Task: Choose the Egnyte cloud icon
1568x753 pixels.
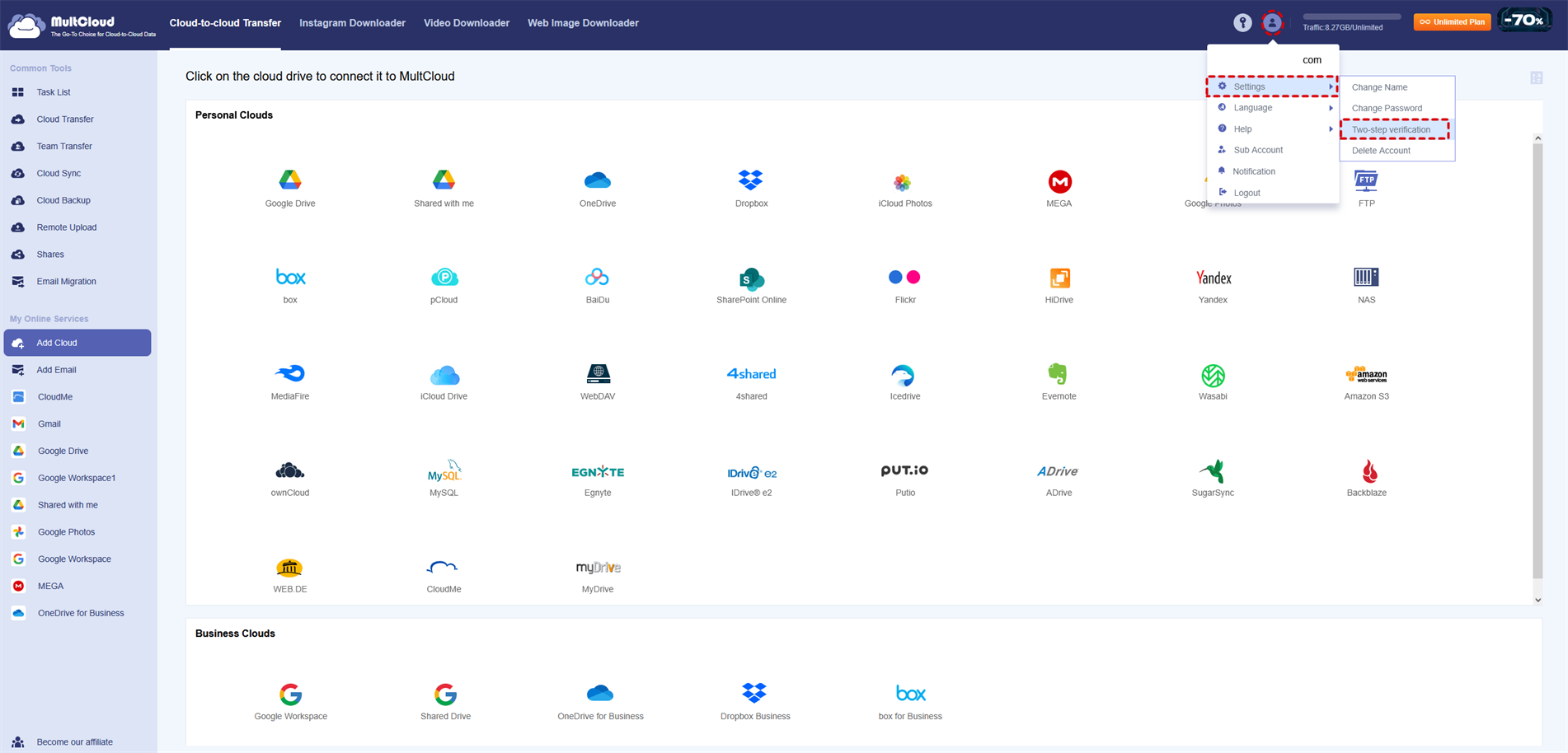Action: tap(598, 471)
